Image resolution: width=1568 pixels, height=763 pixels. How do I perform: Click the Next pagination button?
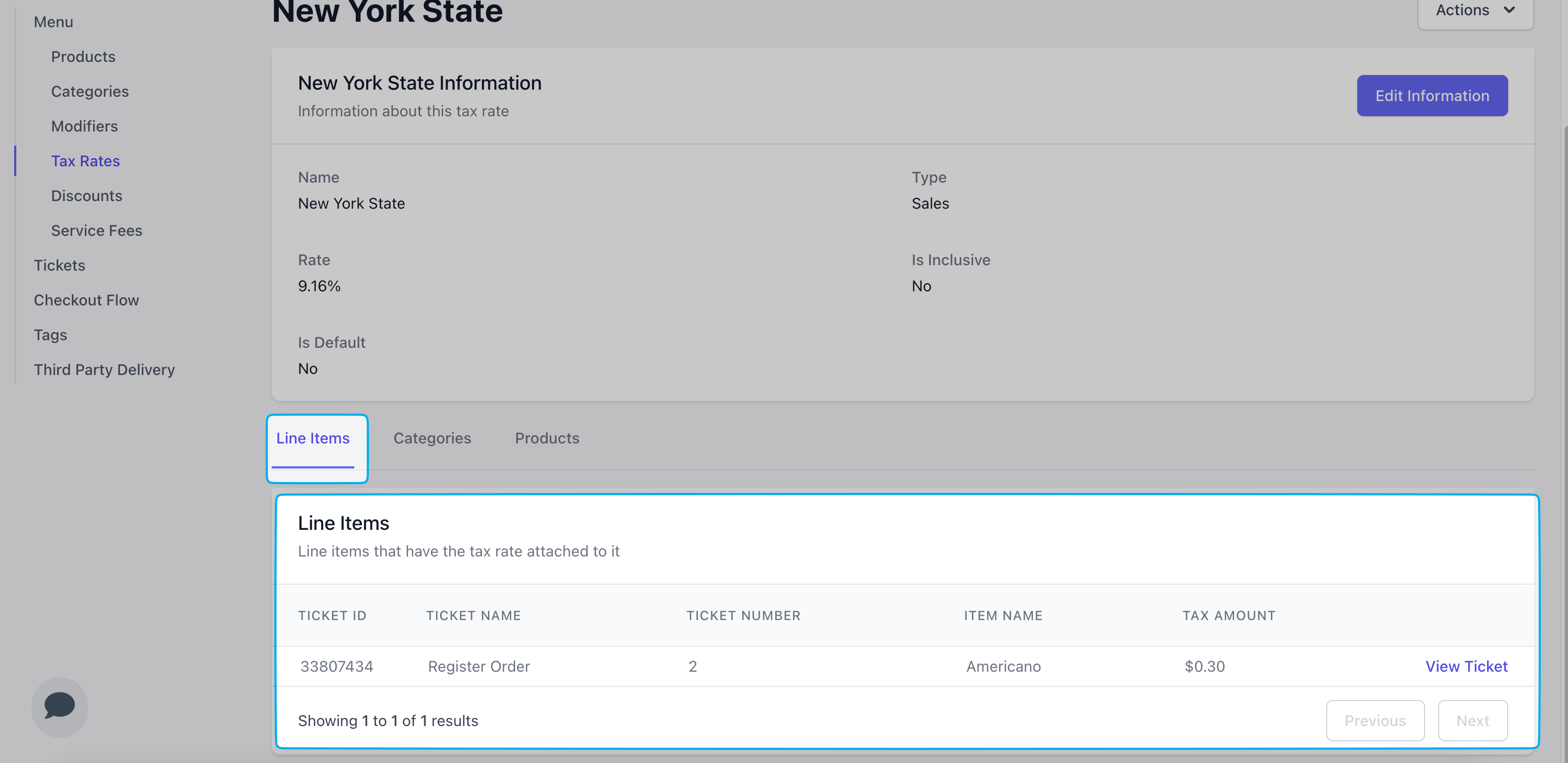[x=1472, y=721]
